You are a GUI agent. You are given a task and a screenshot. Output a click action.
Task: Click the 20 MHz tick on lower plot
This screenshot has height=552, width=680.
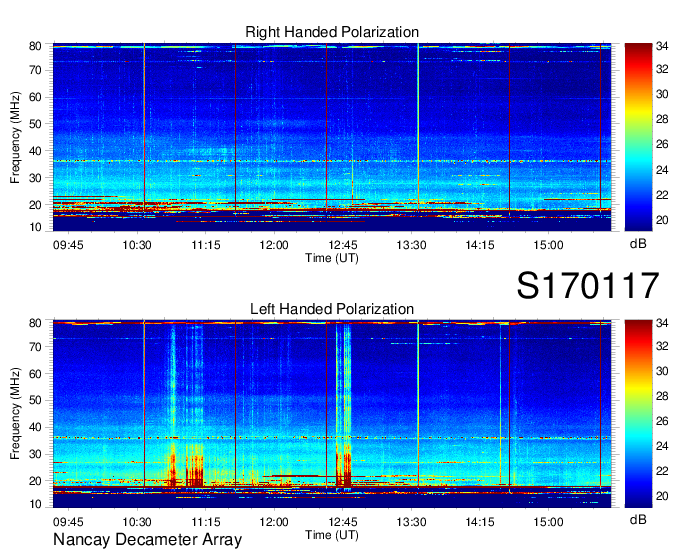(x=35, y=481)
